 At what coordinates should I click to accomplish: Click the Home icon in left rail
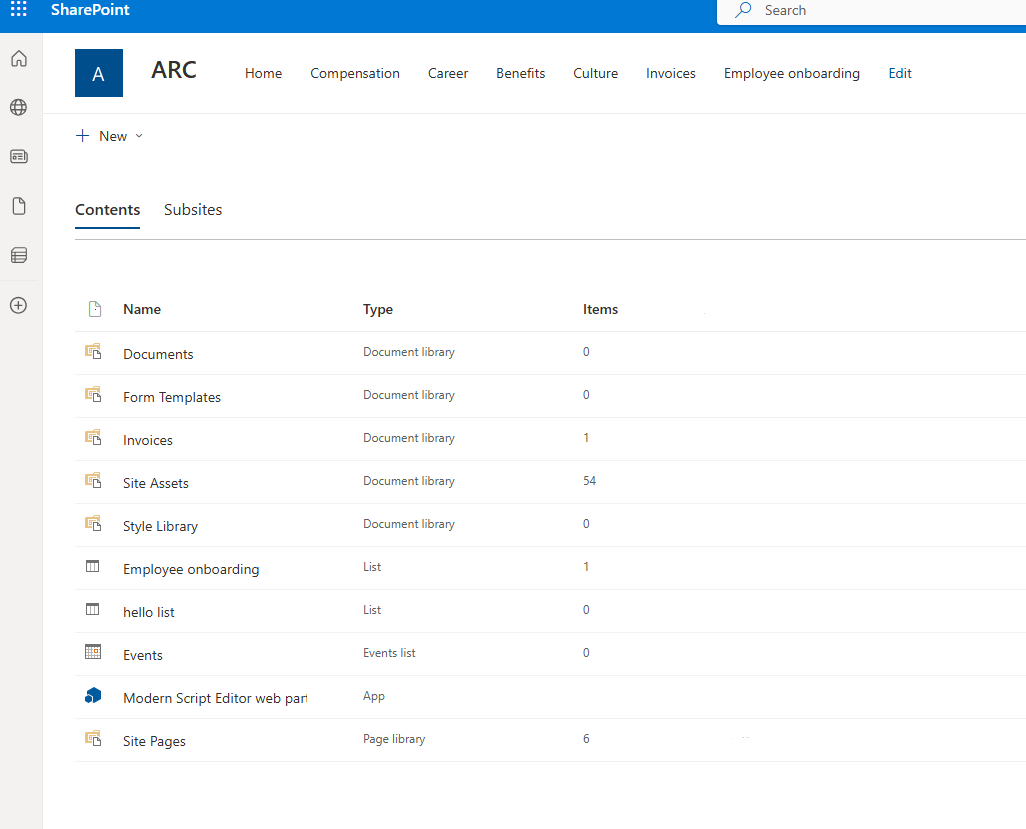(x=18, y=59)
